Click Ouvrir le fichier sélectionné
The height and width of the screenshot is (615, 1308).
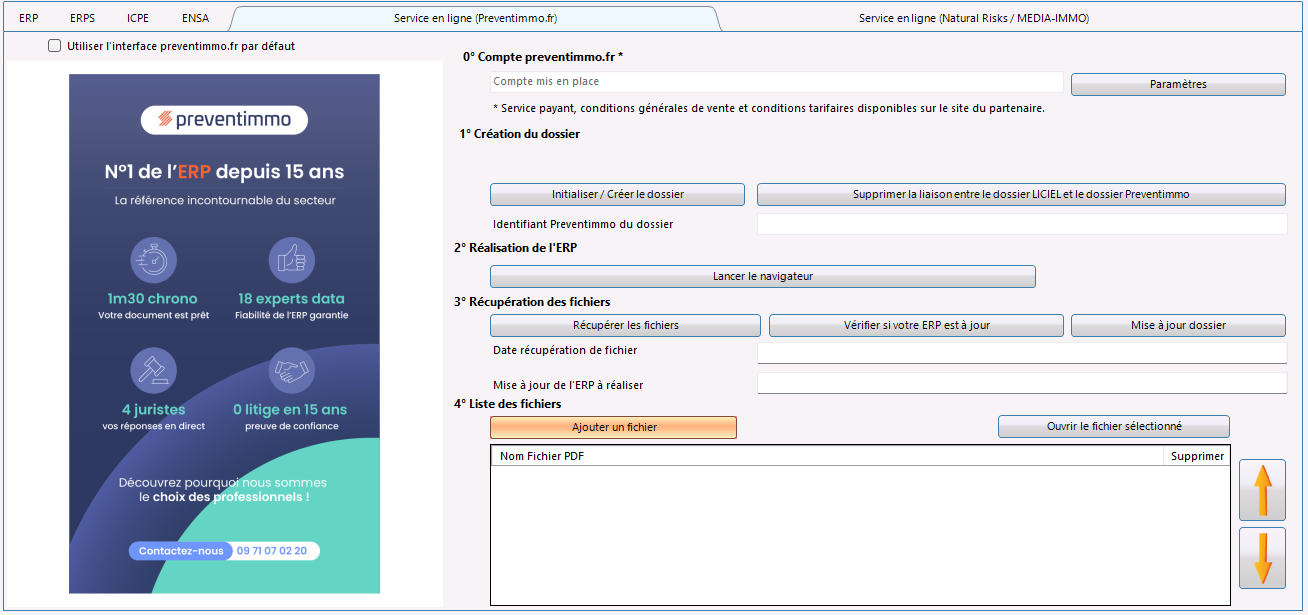point(1114,426)
